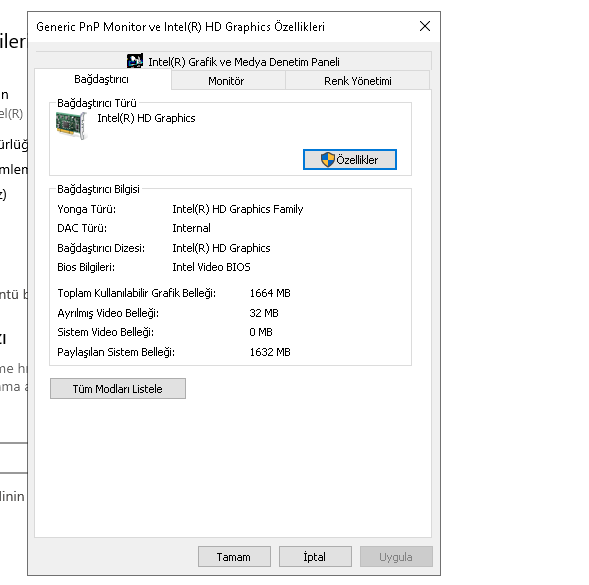Select the Intel(R) HD Graphics Family chip value
Image resolution: width=589 pixels, height=585 pixels.
tap(238, 209)
